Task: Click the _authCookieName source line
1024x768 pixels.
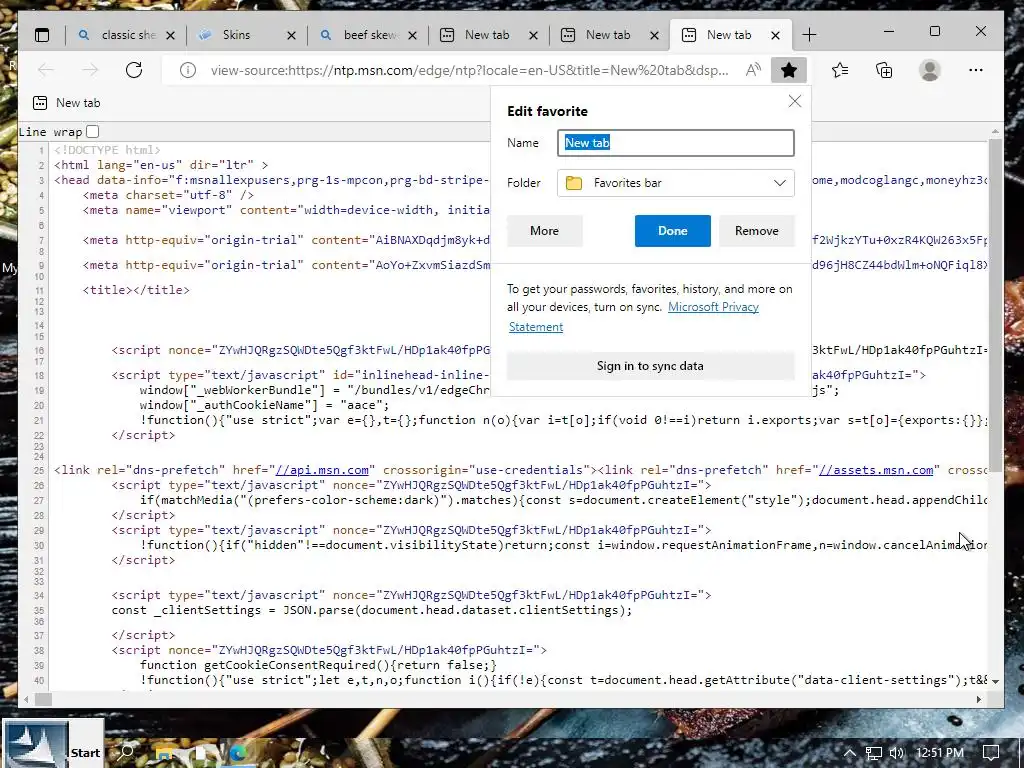Action: coord(264,405)
